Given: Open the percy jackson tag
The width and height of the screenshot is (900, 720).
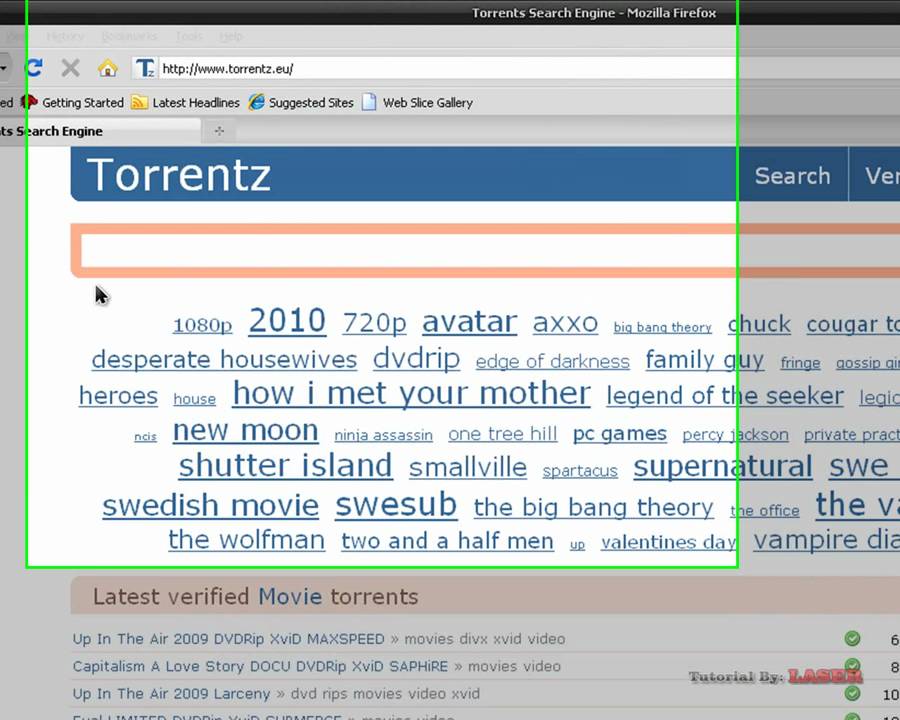Looking at the screenshot, I should [735, 435].
